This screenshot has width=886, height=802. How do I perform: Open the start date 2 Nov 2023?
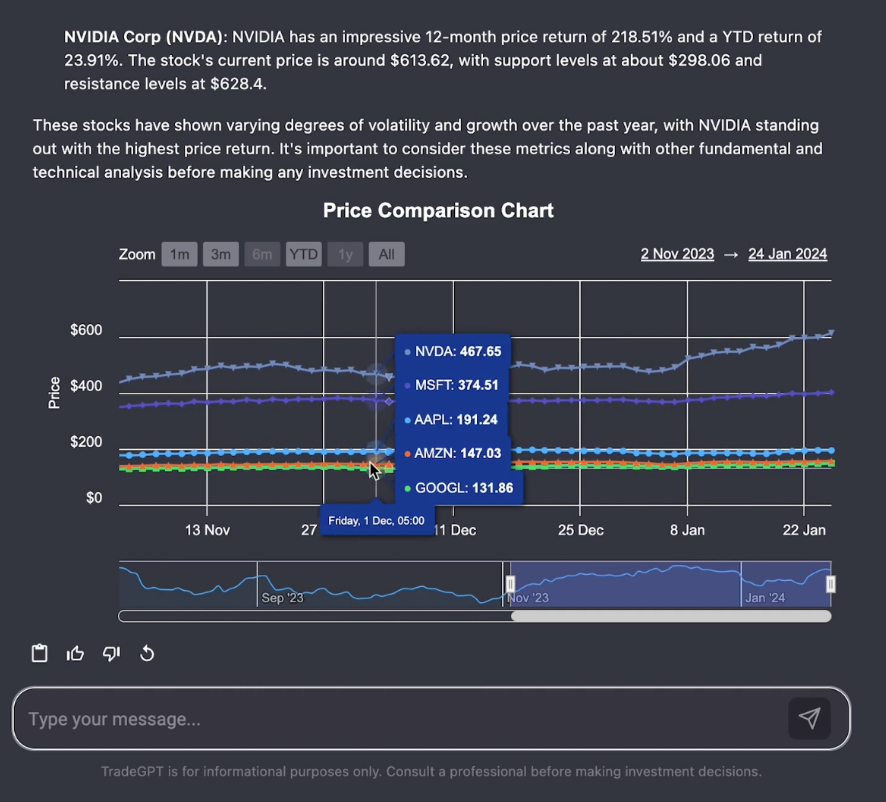pos(677,254)
